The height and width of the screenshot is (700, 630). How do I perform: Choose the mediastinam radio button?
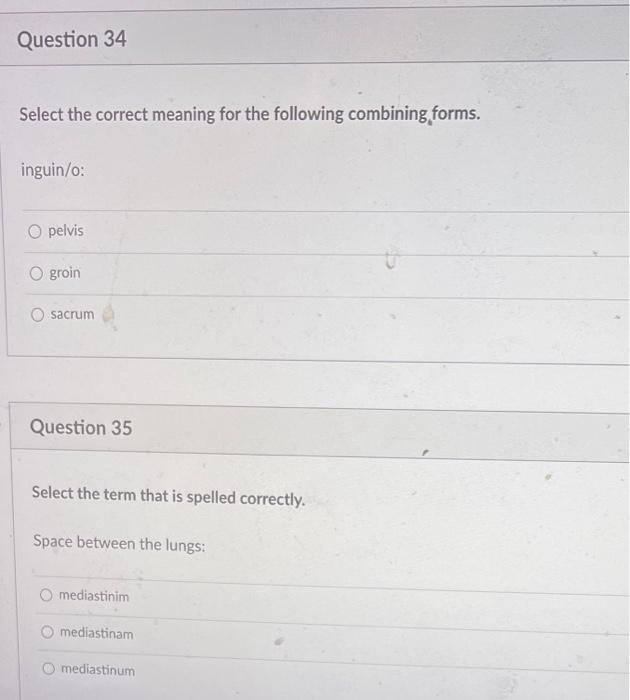tap(47, 632)
